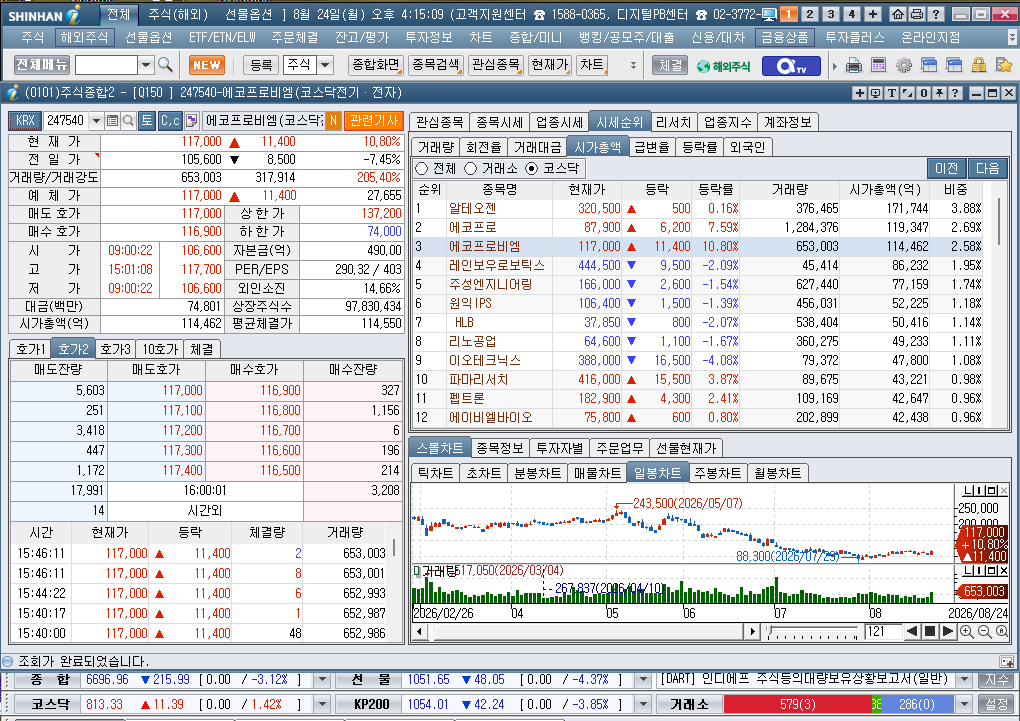The image size is (1020, 721).
Task: Switch to screen page 2 button
Action: (x=810, y=14)
